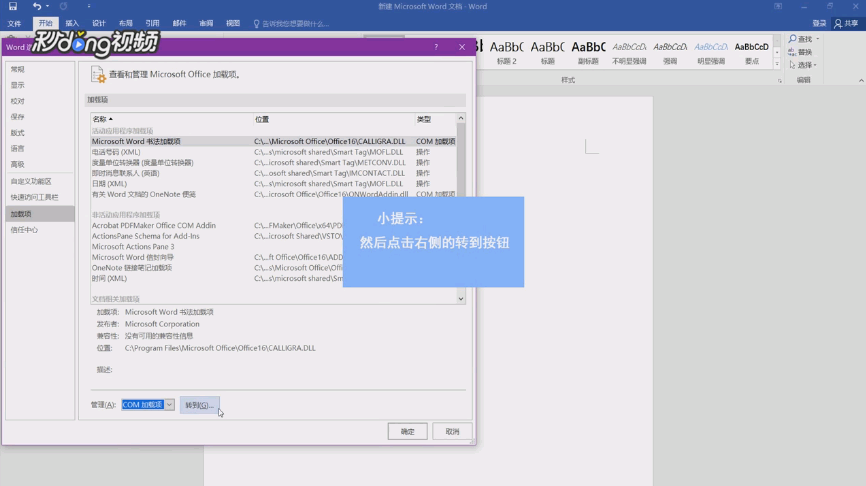Click the Tell Me search box

291,24
